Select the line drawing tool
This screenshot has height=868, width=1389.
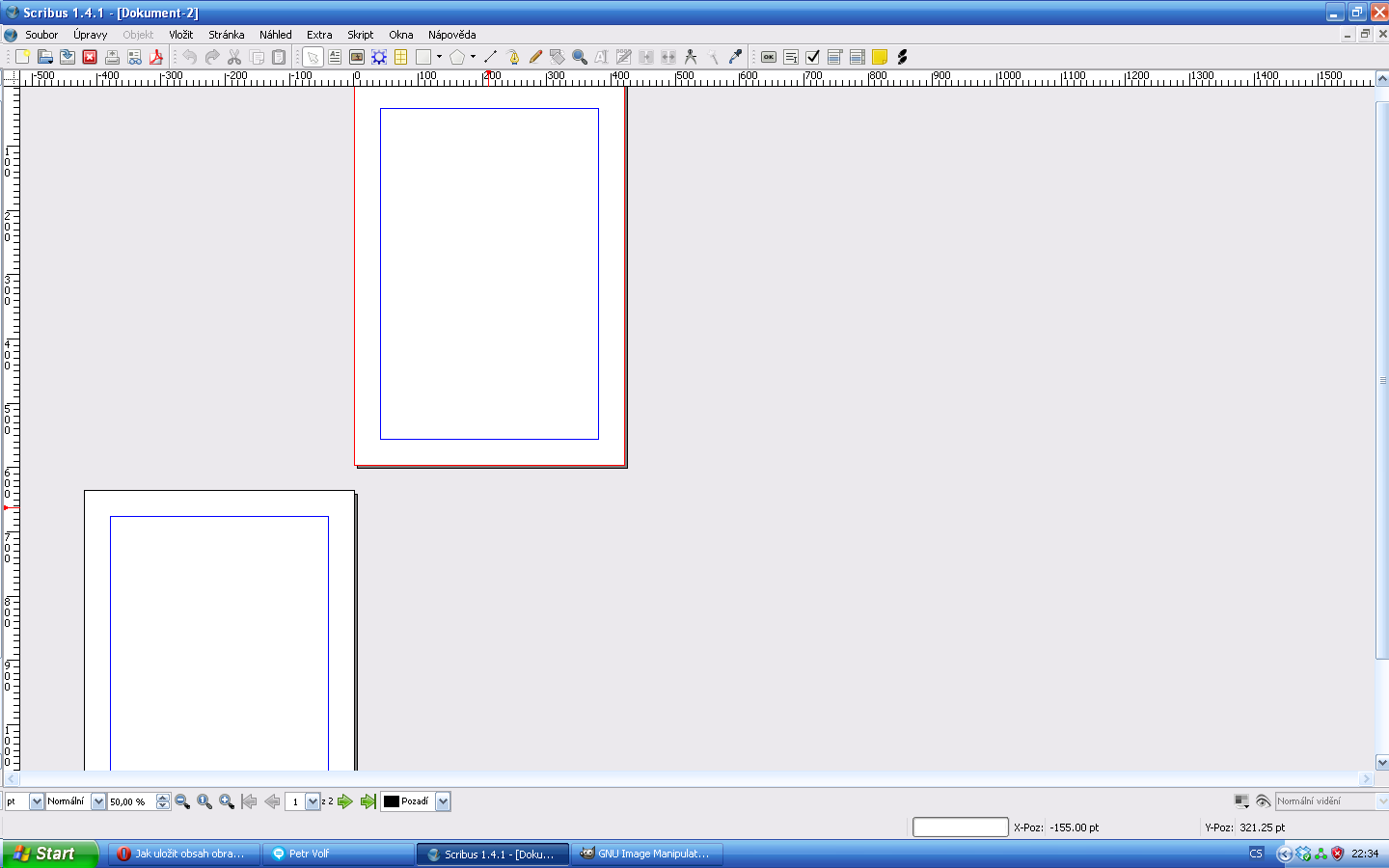tap(490, 57)
